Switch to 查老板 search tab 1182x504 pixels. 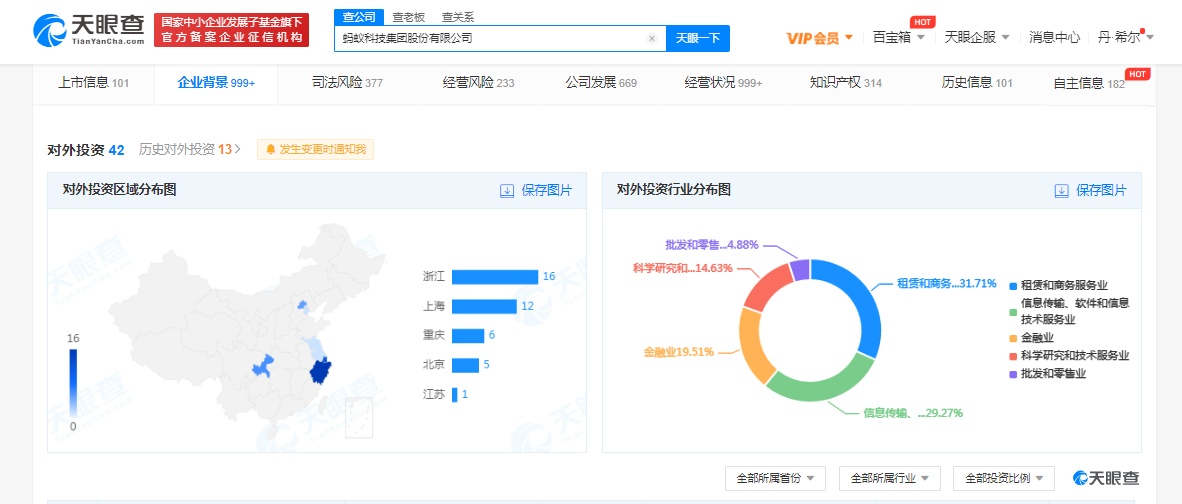pyautogui.click(x=408, y=17)
